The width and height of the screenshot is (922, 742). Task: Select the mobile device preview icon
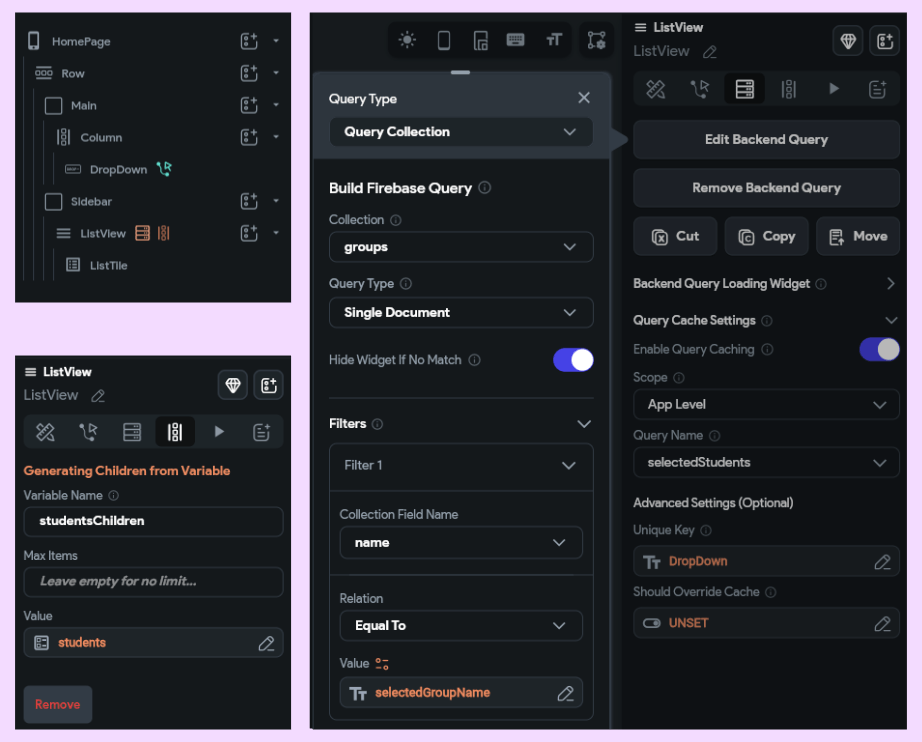(444, 40)
